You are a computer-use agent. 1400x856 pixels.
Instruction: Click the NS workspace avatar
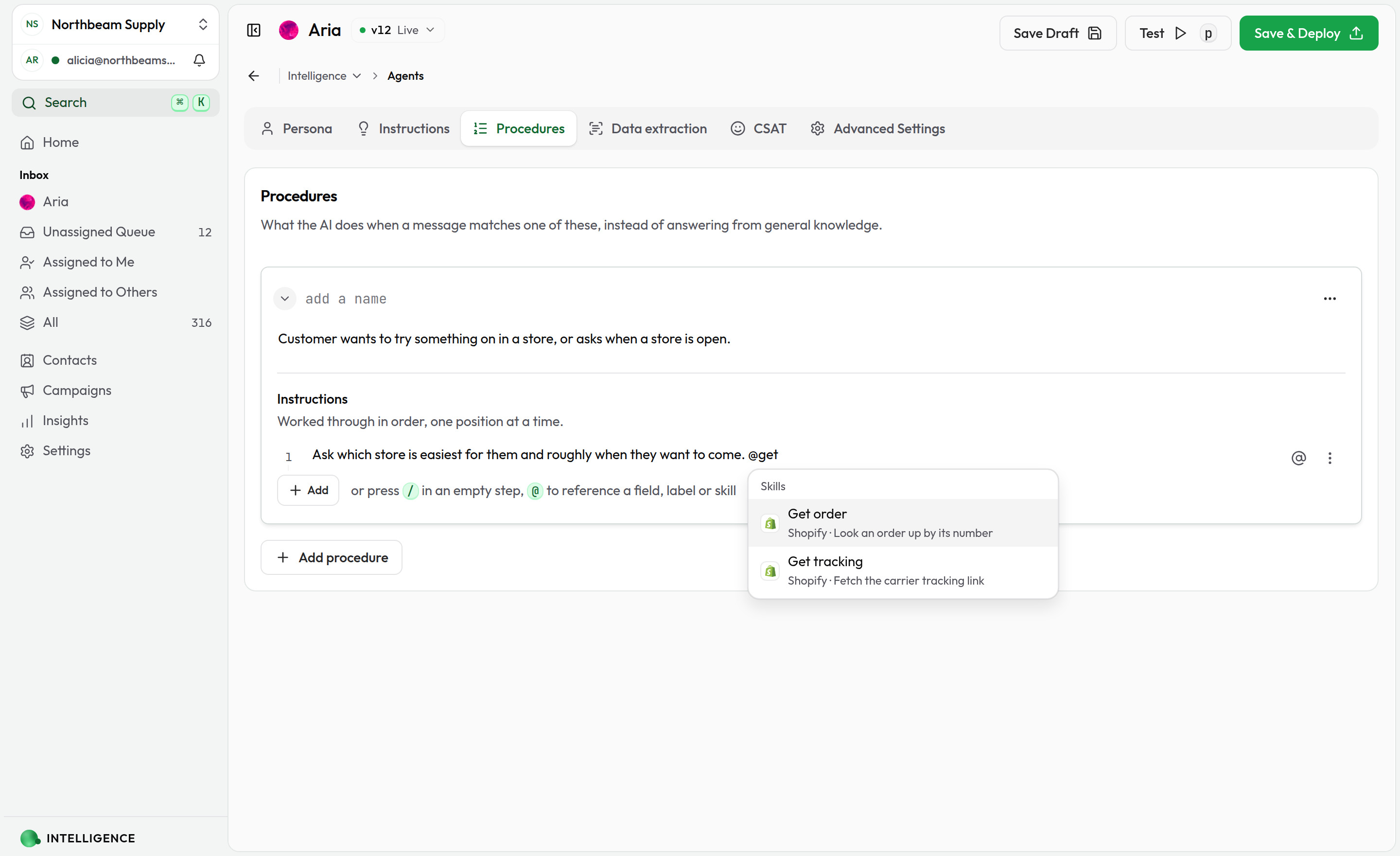(33, 24)
